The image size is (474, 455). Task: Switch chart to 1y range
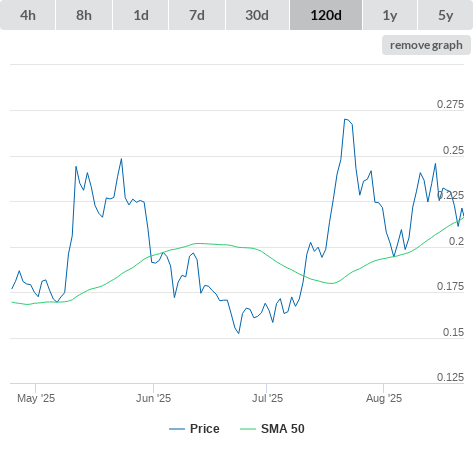click(x=390, y=15)
